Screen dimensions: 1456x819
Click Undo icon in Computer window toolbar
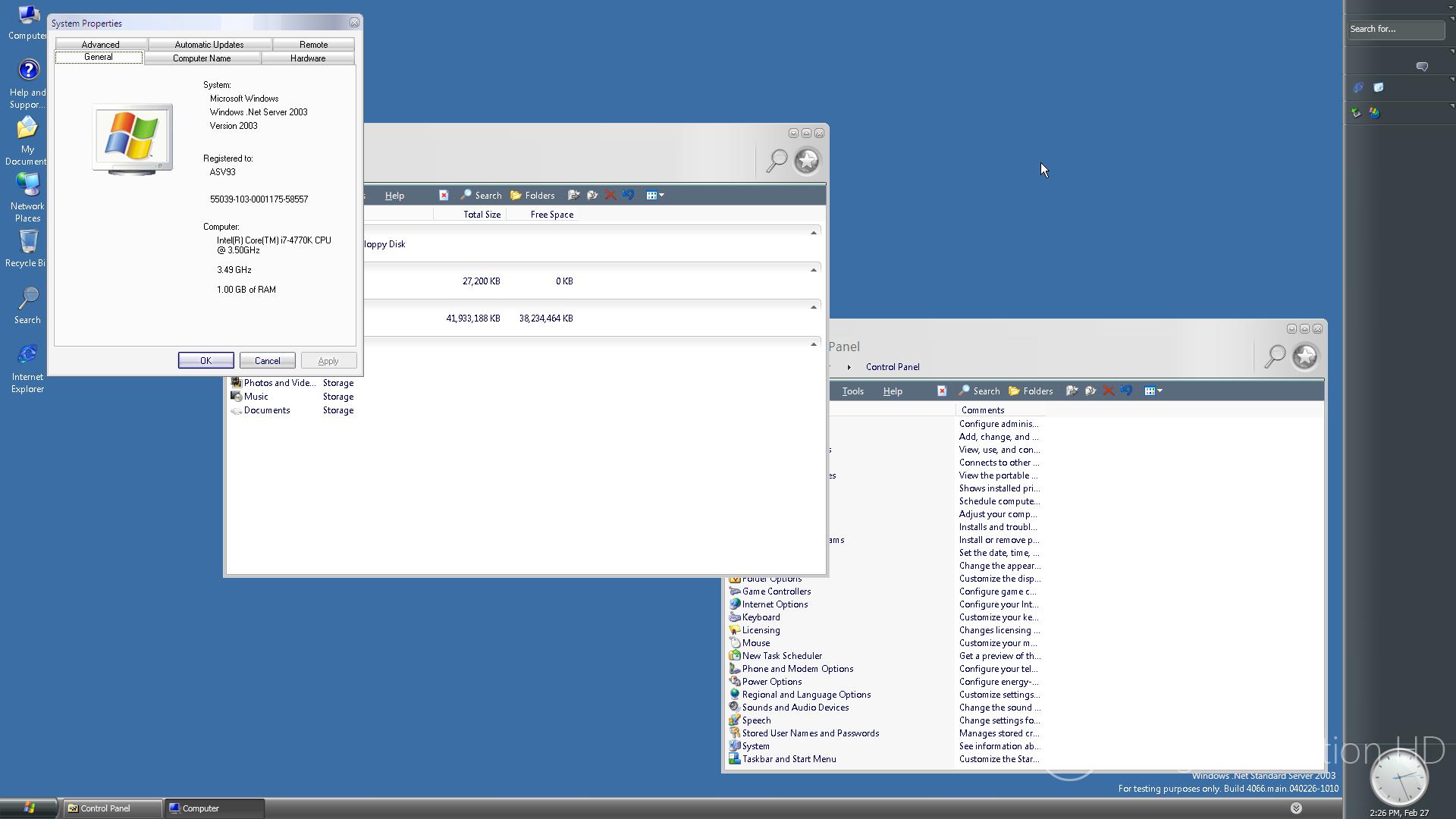(x=629, y=196)
